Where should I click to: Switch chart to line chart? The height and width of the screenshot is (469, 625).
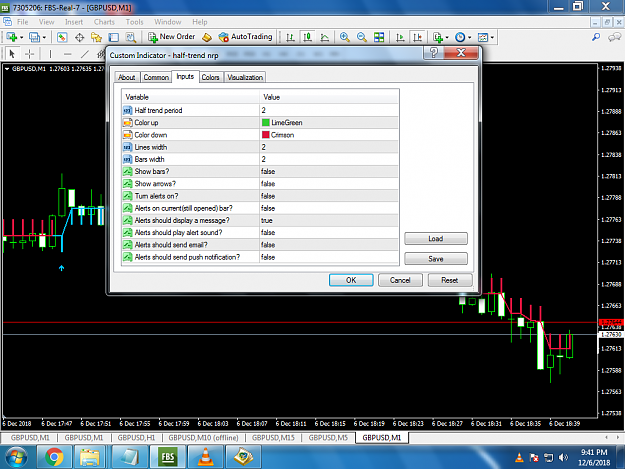[x=325, y=37]
